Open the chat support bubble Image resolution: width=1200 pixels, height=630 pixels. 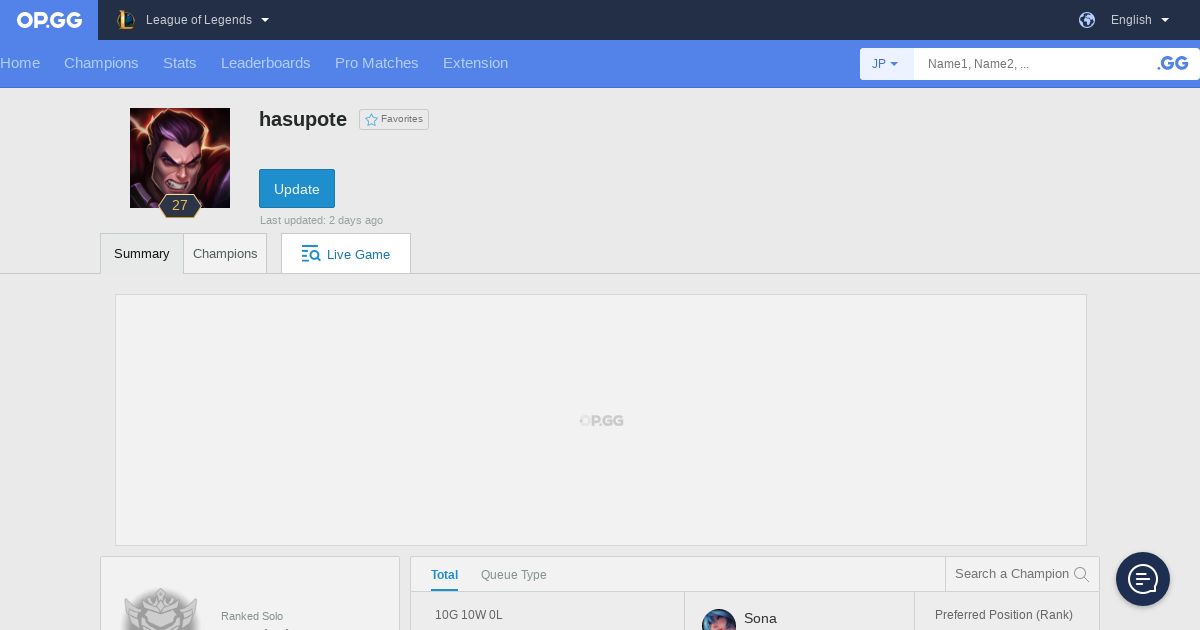tap(1143, 579)
